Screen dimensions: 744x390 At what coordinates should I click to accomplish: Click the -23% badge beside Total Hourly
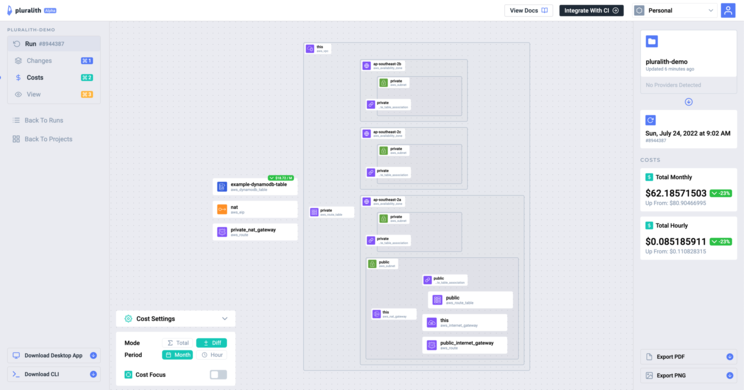tap(721, 241)
